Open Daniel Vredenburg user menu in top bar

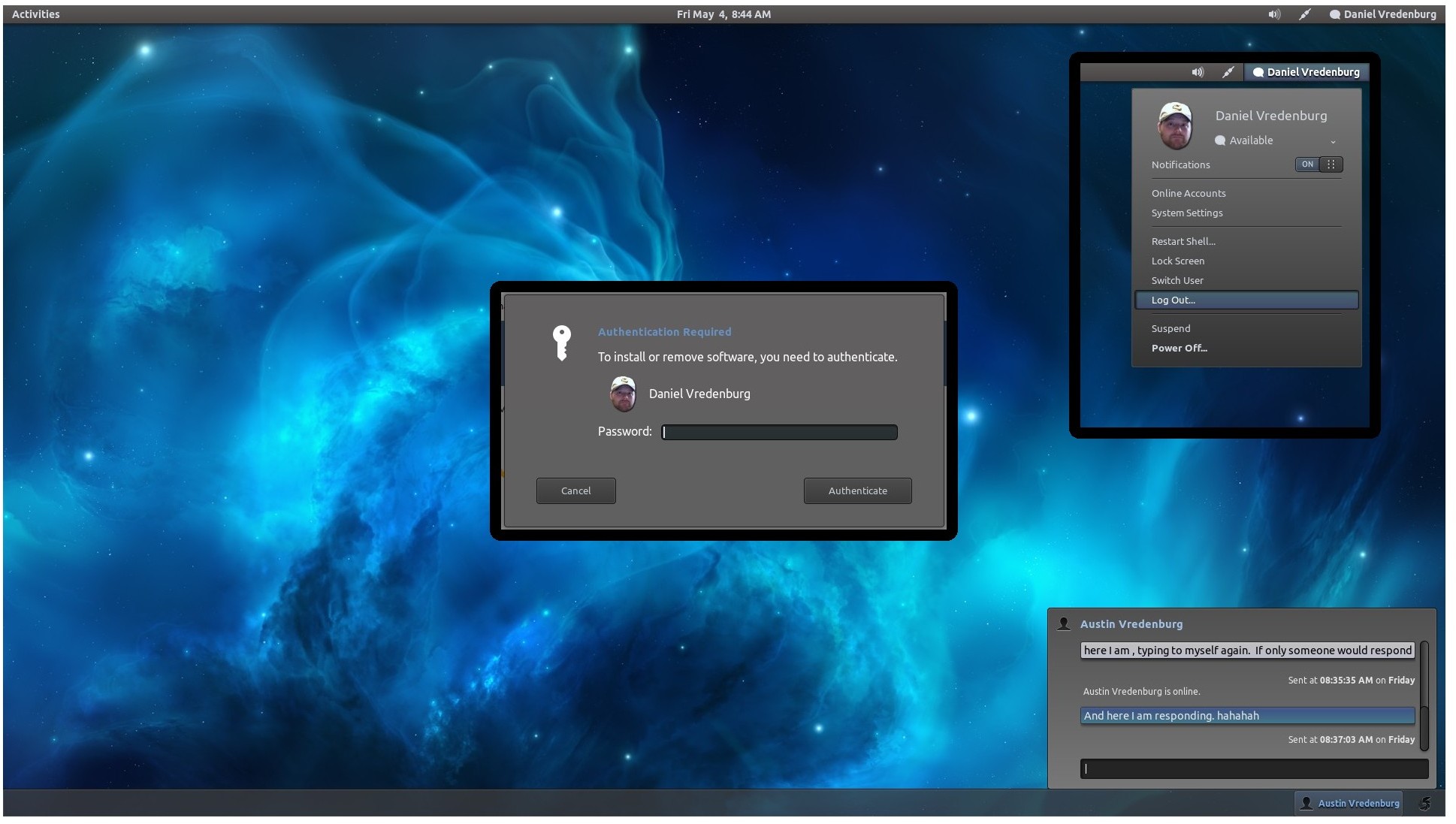click(1382, 14)
